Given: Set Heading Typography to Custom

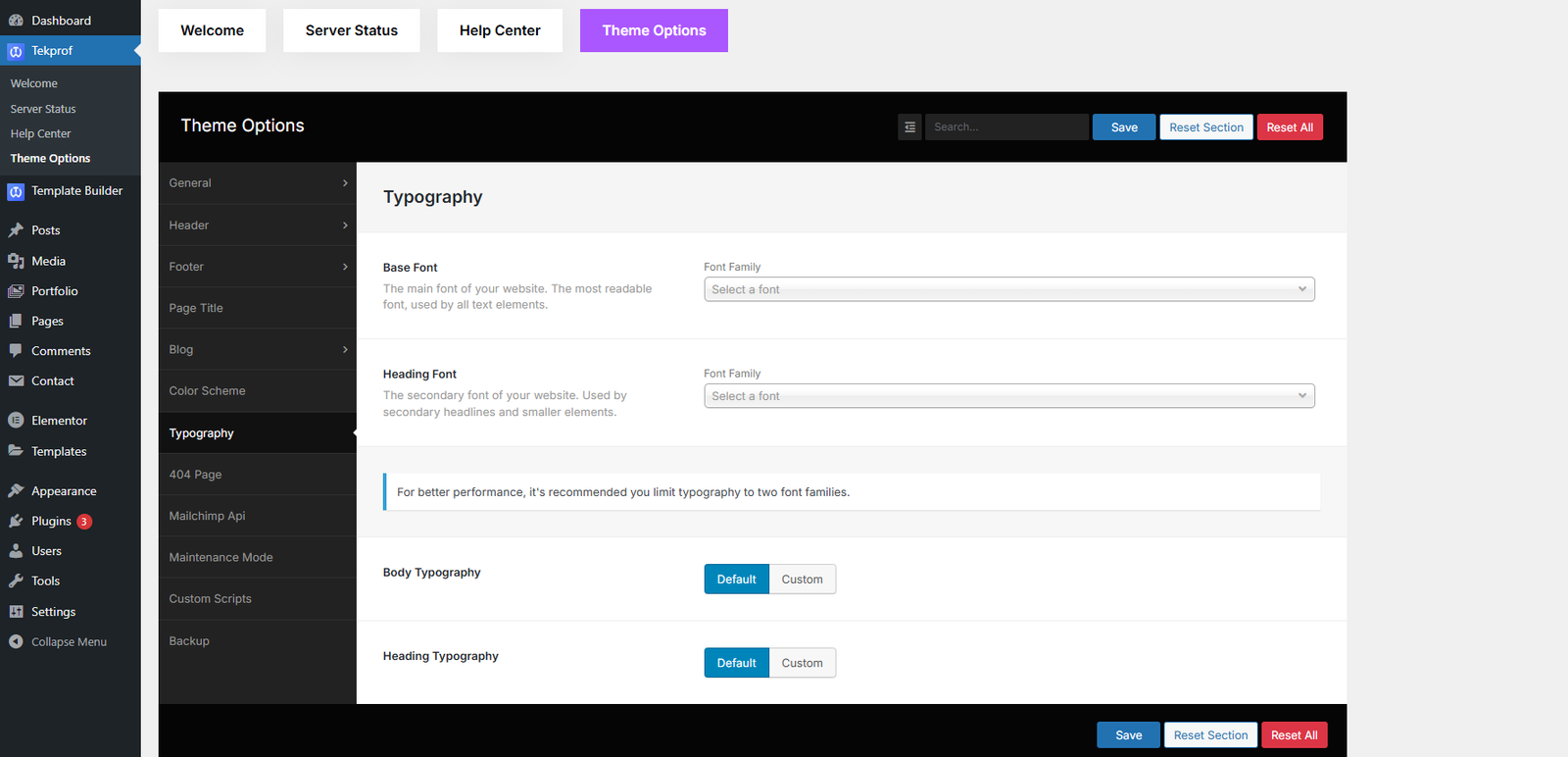Looking at the screenshot, I should coord(802,663).
